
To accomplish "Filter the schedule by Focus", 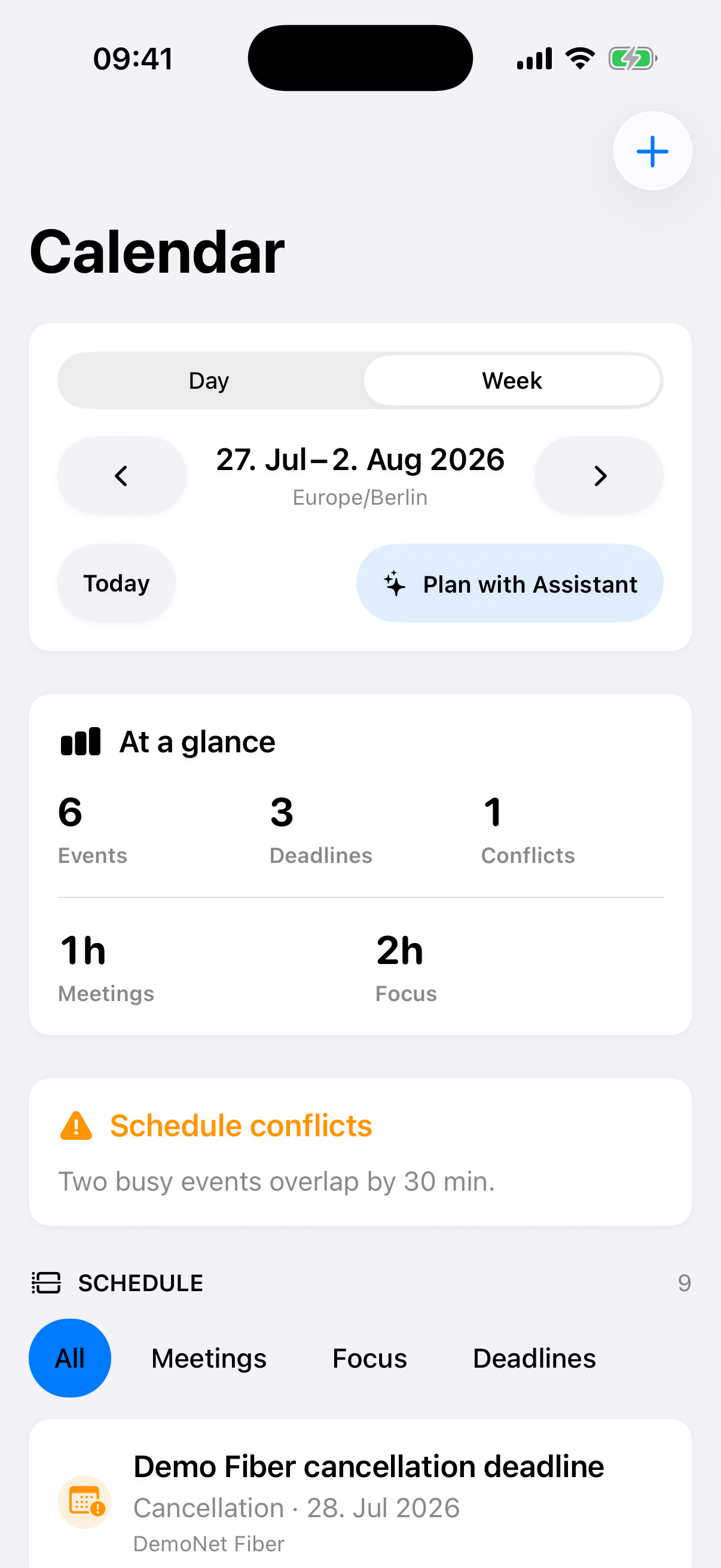I will tap(369, 1358).
